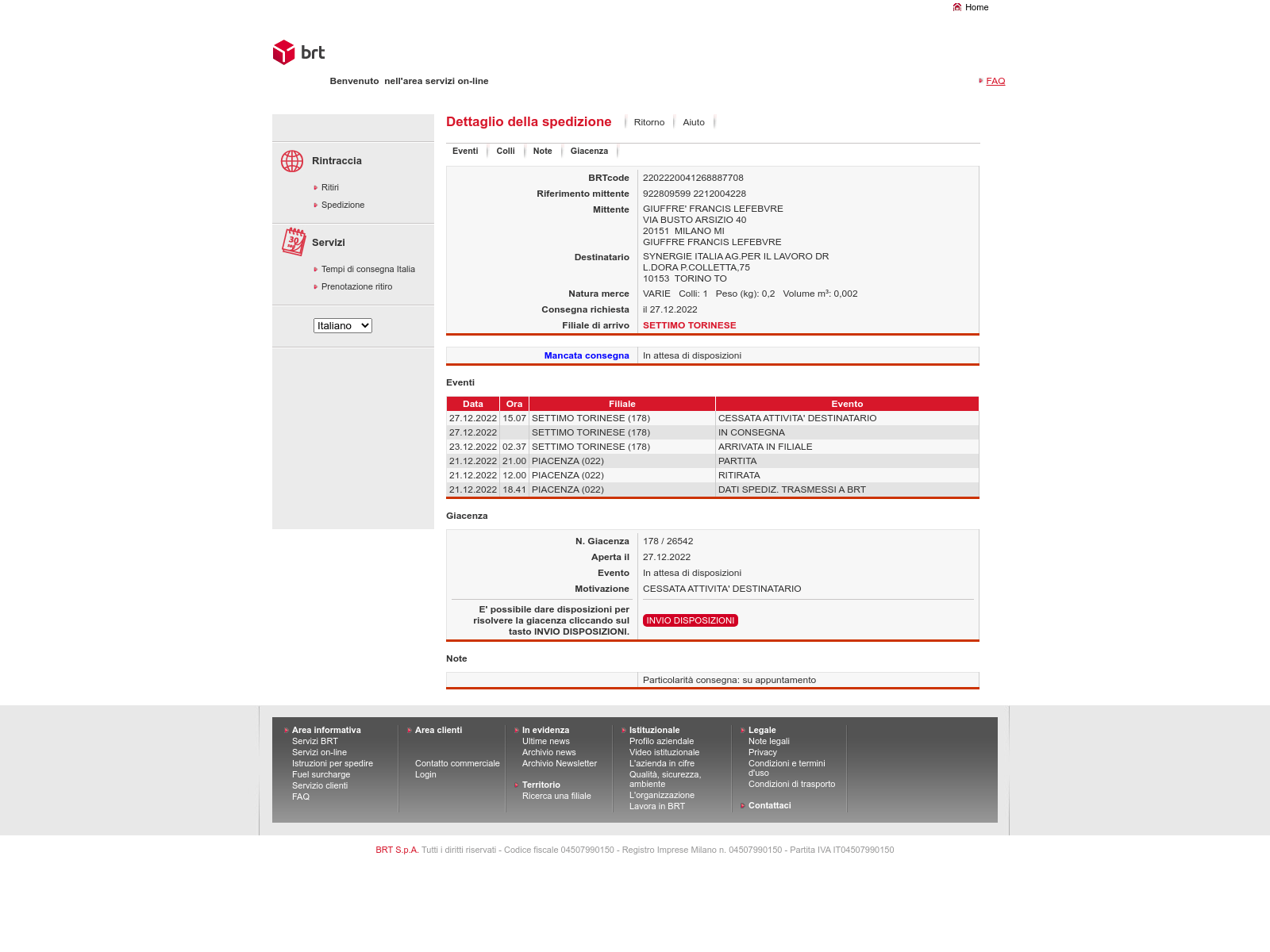Switch to the Note tab
This screenshot has height=952, width=1270.
(542, 151)
